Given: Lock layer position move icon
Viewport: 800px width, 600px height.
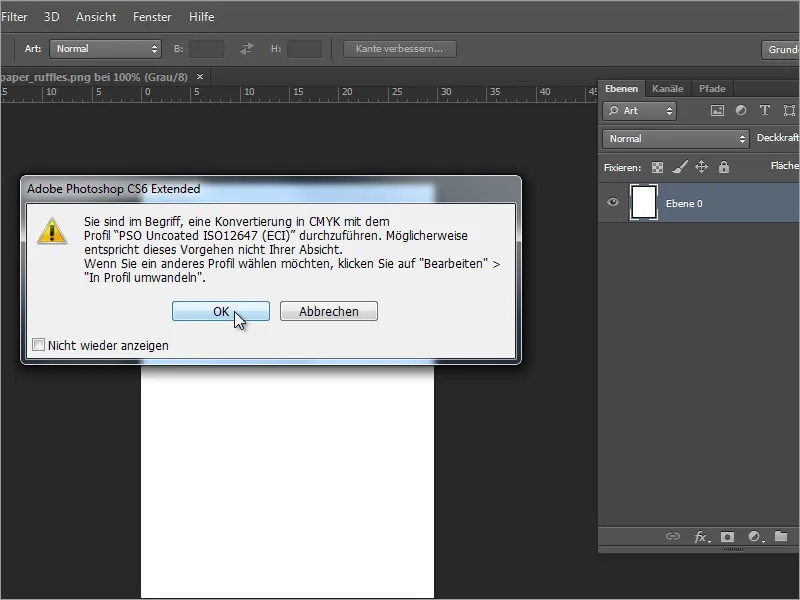Looking at the screenshot, I should tap(702, 167).
